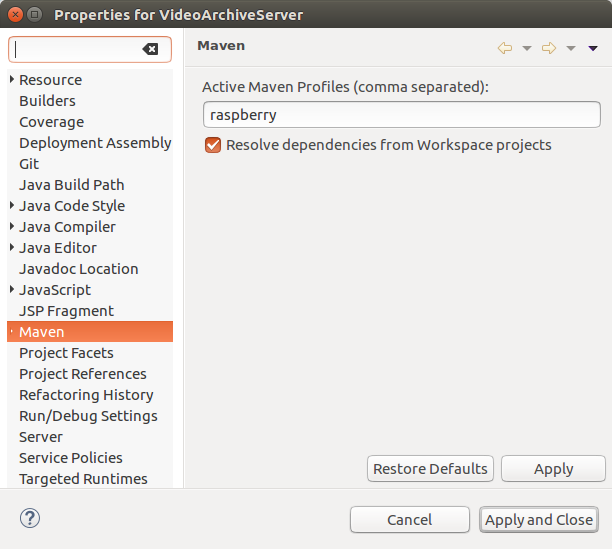Image resolution: width=612 pixels, height=549 pixels.
Task: Go to Targeted Runtimes settings
Action: (83, 479)
